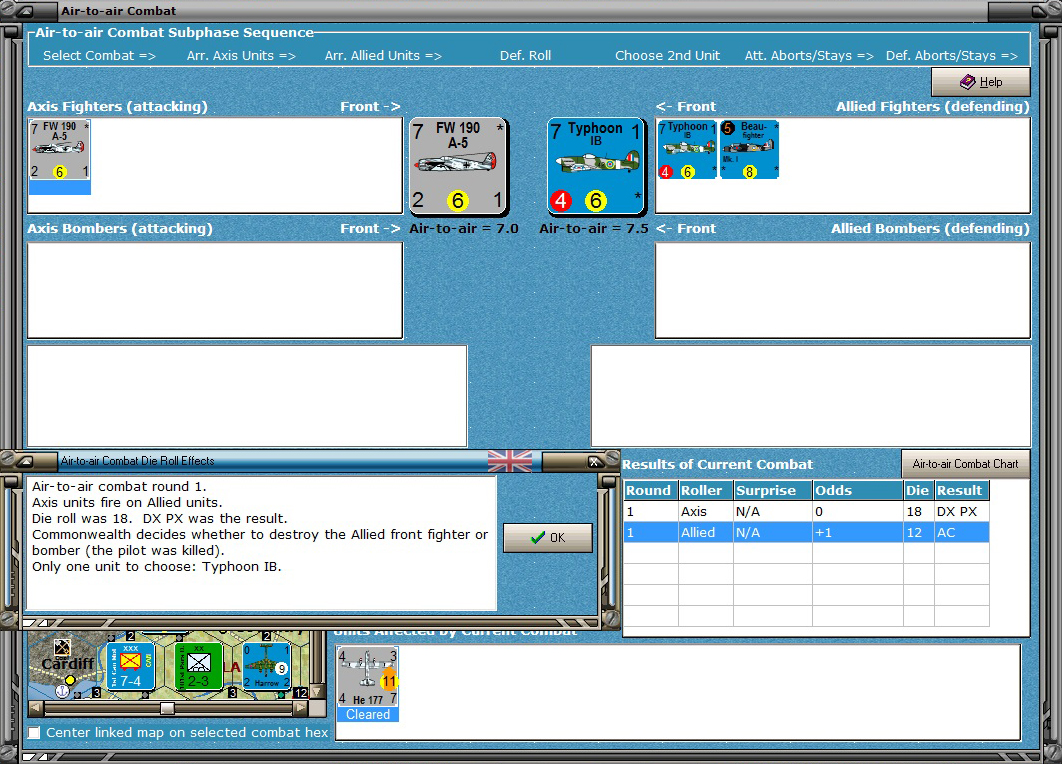Click the Allied Bombers (defending) empty list box
The height and width of the screenshot is (764, 1062).
pyautogui.click(x=843, y=290)
